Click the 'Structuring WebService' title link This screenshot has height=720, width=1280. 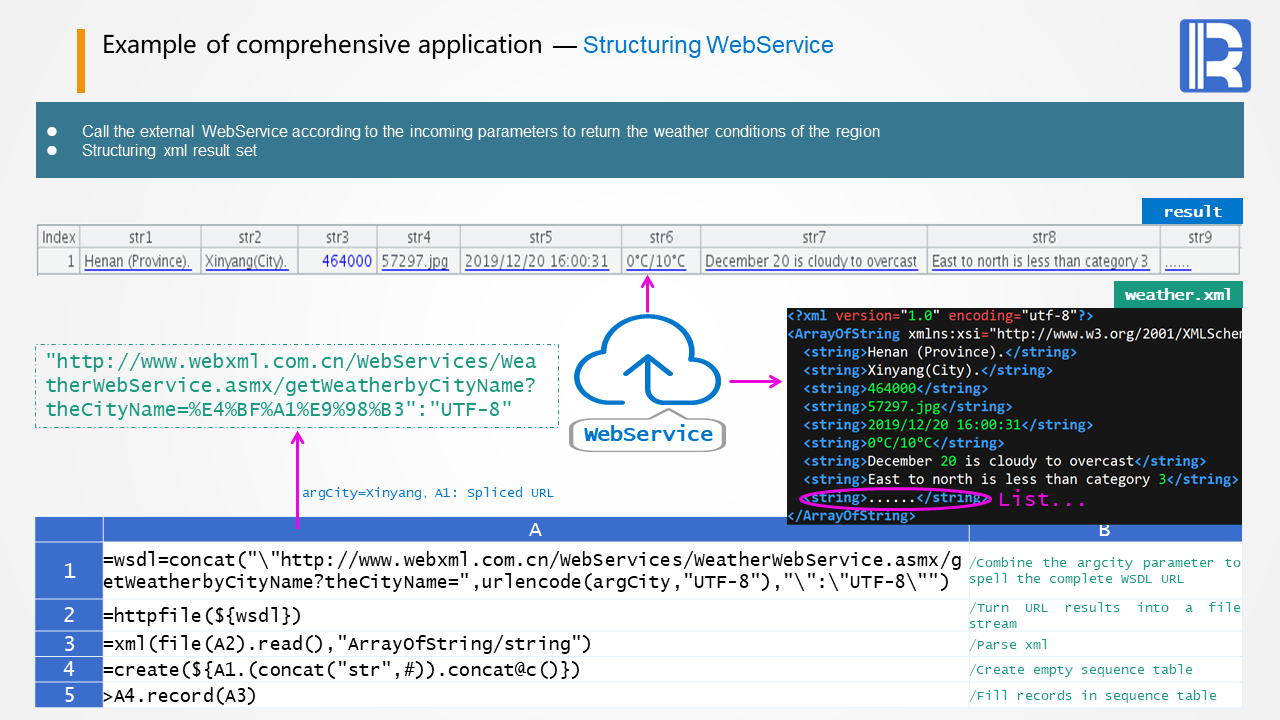(x=708, y=45)
